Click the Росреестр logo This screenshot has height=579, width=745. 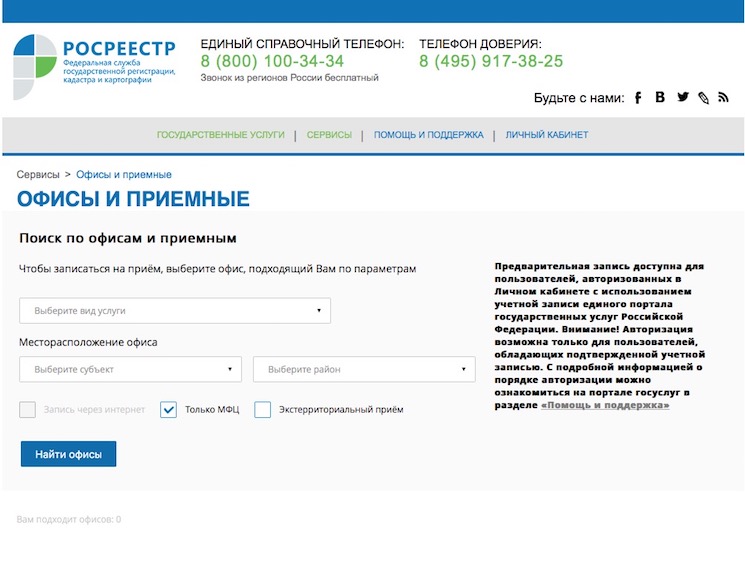tap(94, 66)
